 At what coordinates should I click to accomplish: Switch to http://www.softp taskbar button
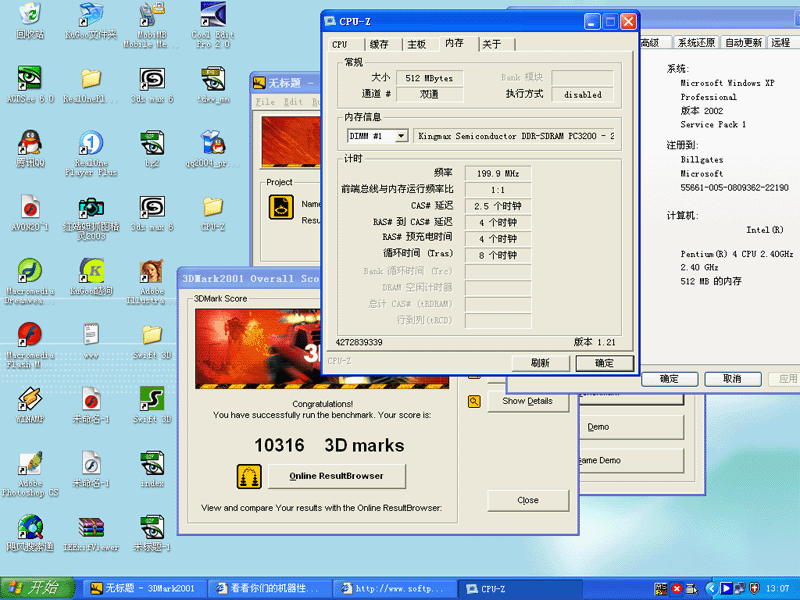pyautogui.click(x=394, y=588)
